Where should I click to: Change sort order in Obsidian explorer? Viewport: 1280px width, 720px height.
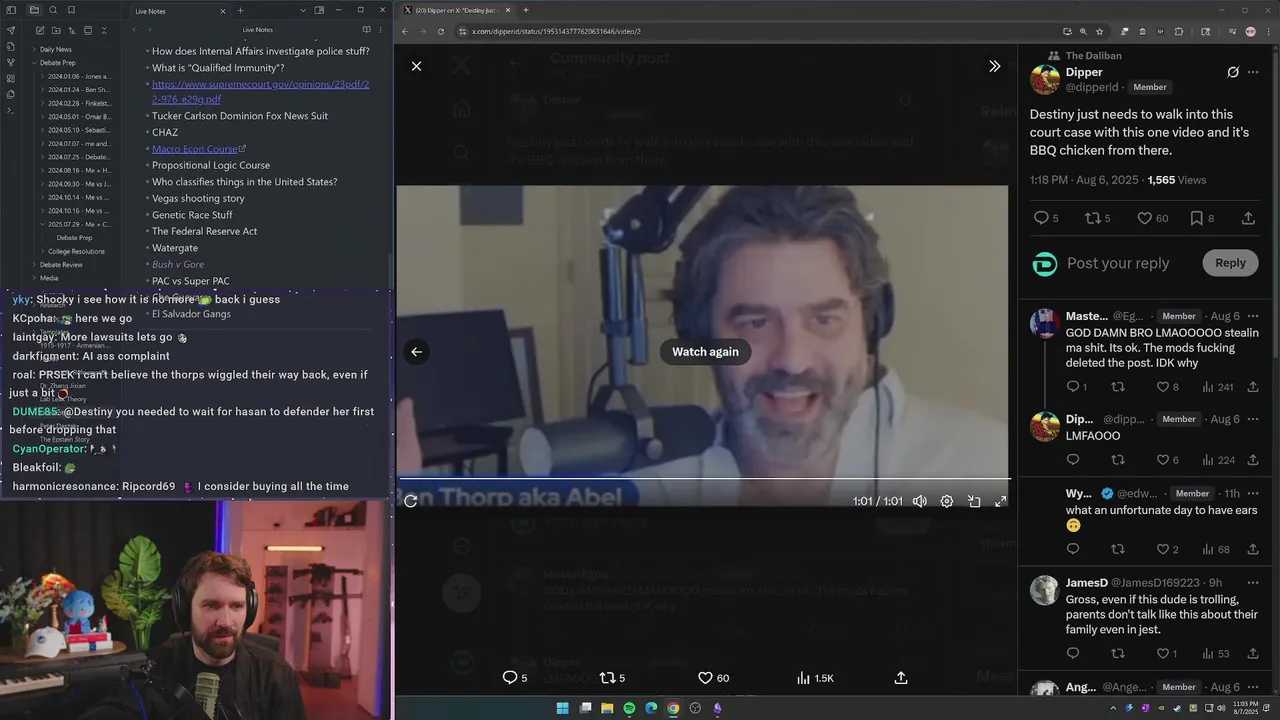(x=71, y=31)
